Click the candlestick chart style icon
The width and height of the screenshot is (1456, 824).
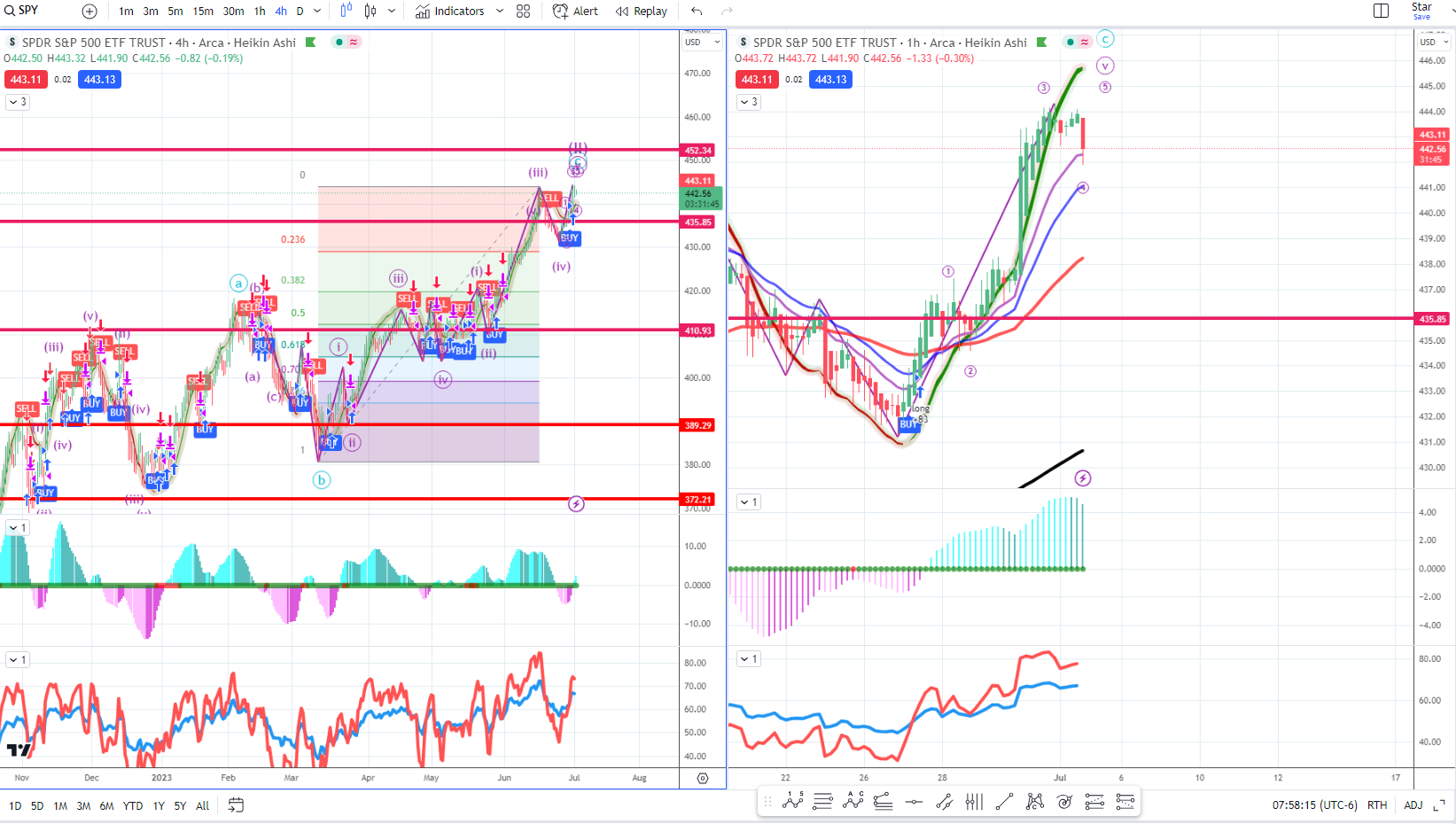click(x=370, y=12)
